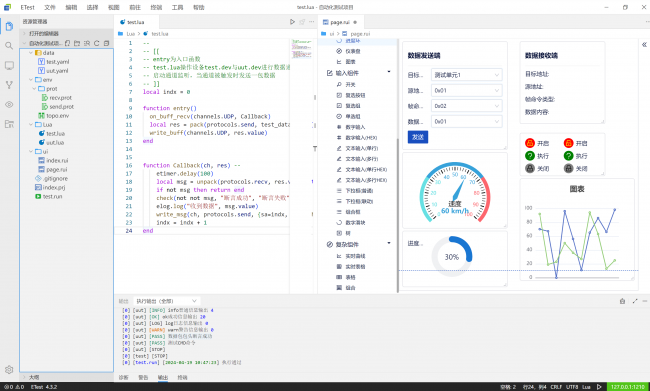The width and height of the screenshot is (650, 391).
Task: Open the source control branch icon
Action: (x=9, y=85)
